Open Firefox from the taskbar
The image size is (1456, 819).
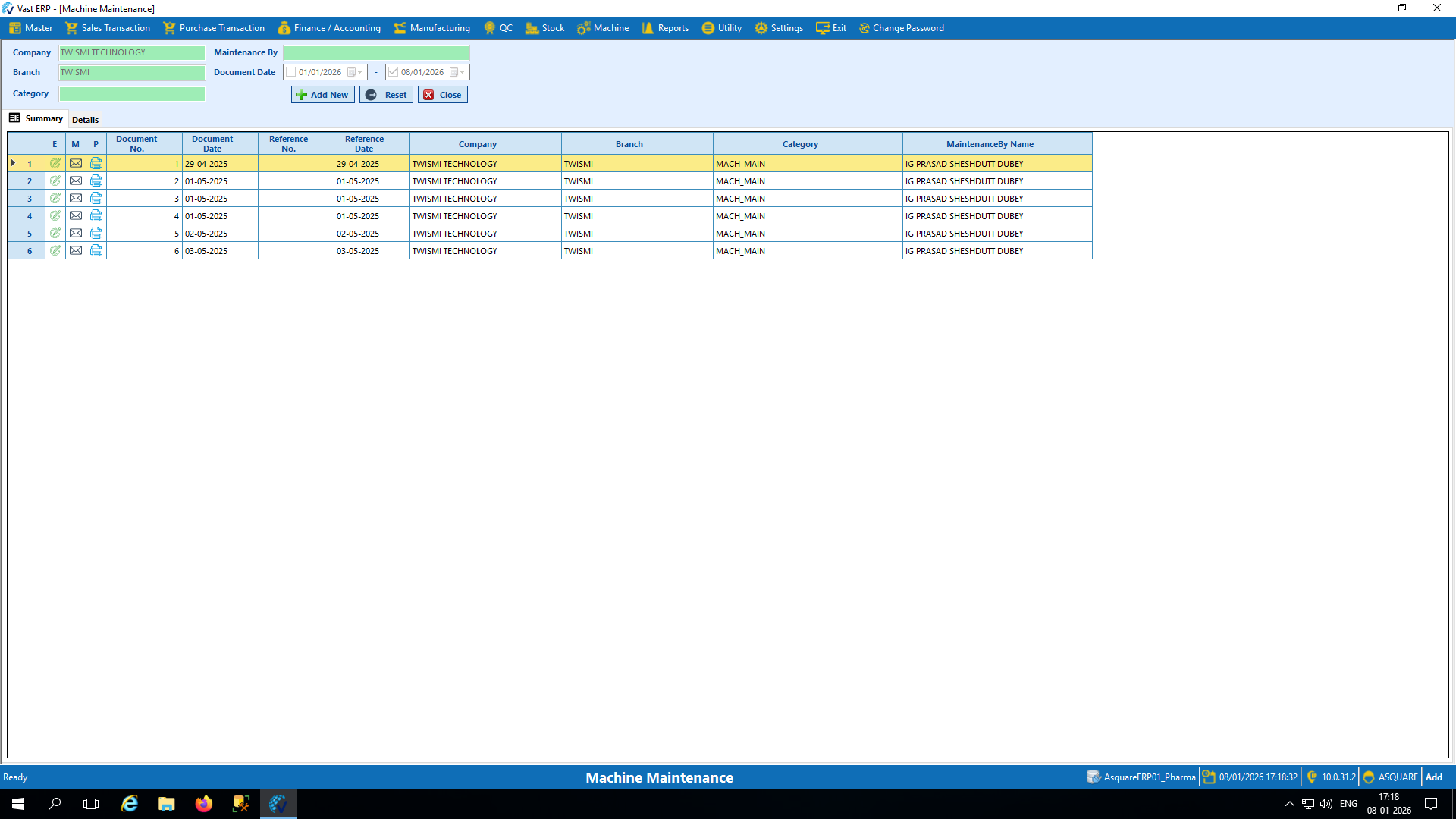(x=203, y=804)
